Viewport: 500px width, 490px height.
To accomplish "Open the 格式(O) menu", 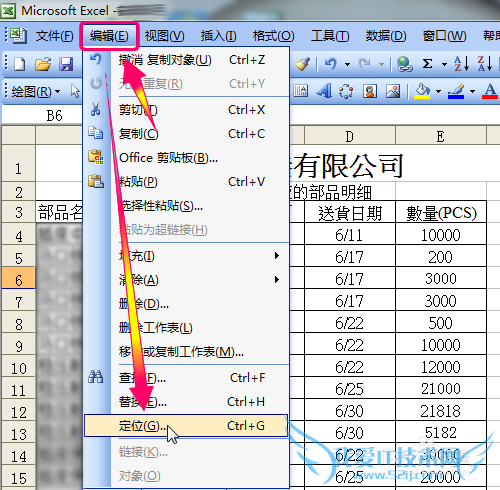I will point(274,36).
